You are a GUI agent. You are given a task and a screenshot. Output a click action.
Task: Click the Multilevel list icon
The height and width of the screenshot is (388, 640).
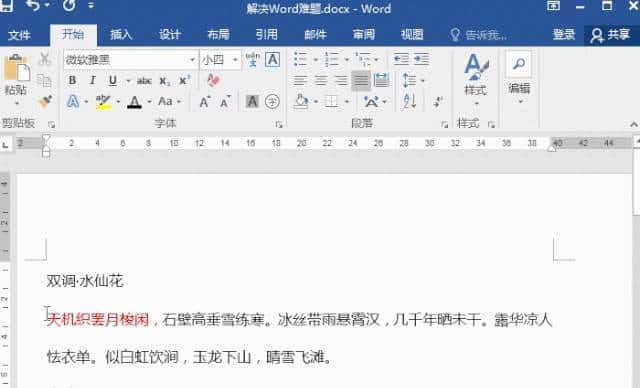[362, 60]
